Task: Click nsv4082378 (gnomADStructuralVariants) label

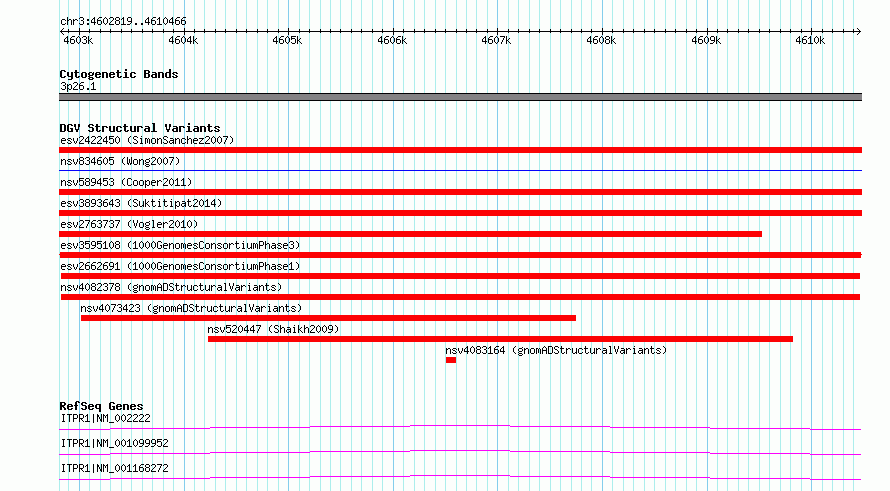Action: (171, 287)
